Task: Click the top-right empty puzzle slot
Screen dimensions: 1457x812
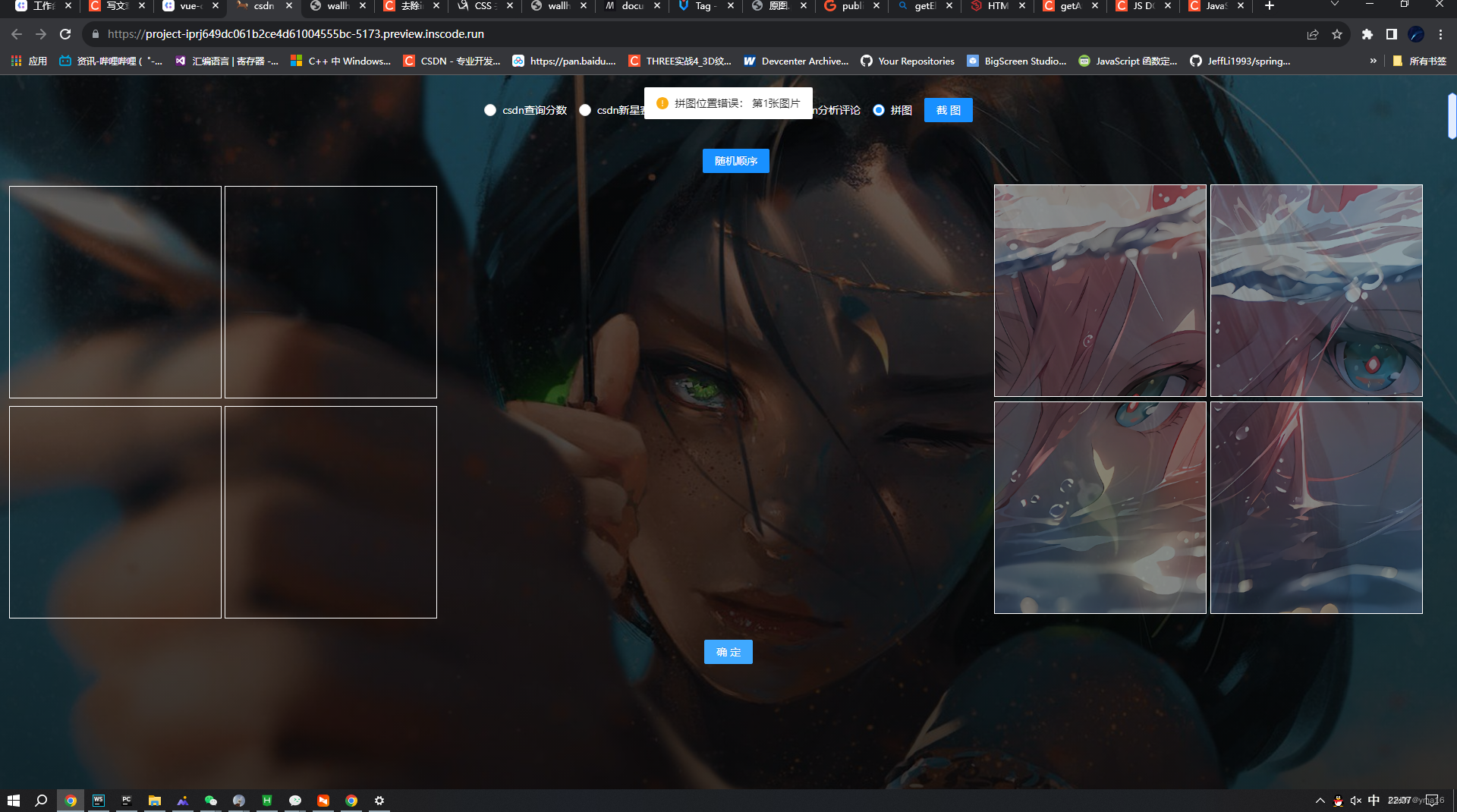Action: (x=331, y=292)
